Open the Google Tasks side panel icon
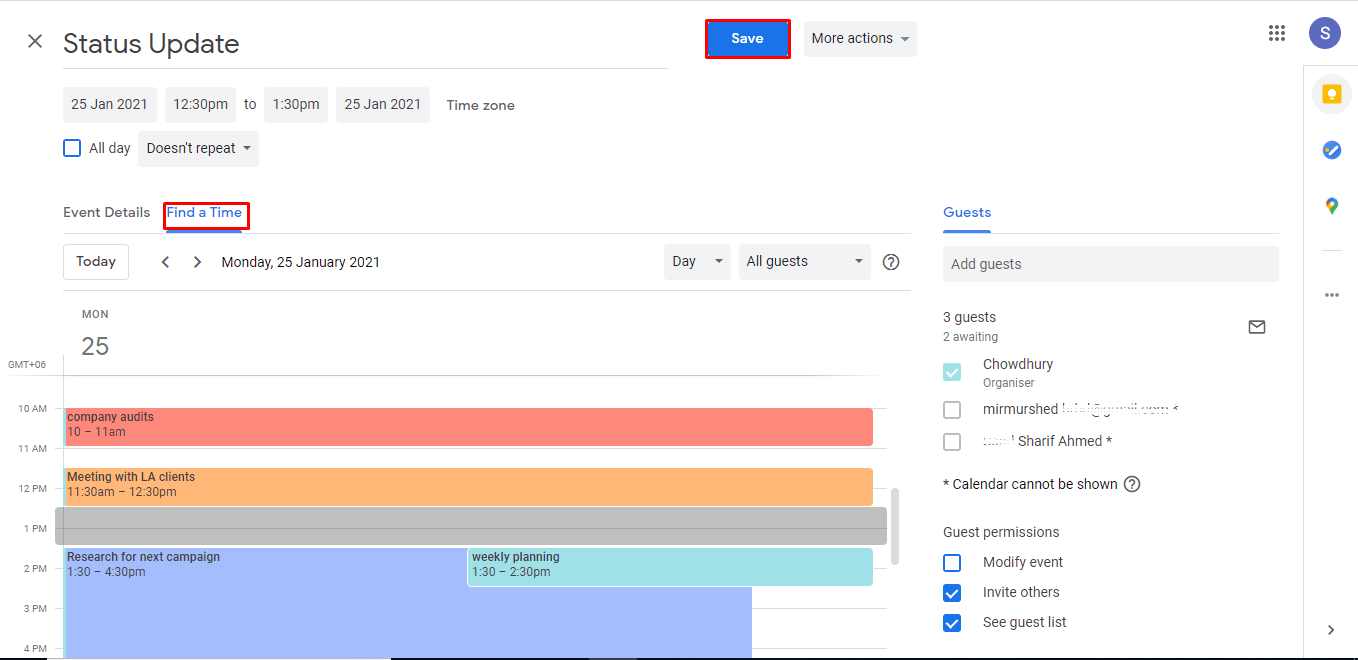The image size is (1358, 660). point(1331,149)
